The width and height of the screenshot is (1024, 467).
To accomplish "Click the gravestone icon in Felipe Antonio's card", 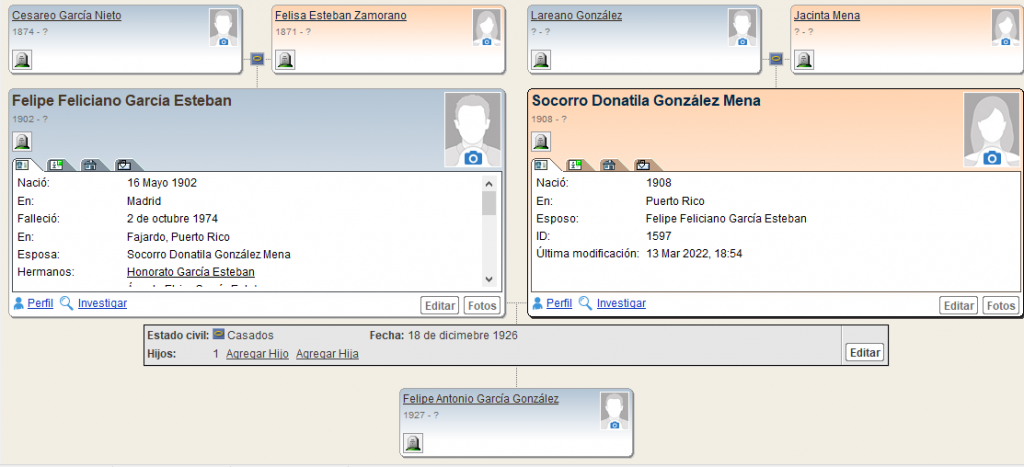I will coord(412,442).
